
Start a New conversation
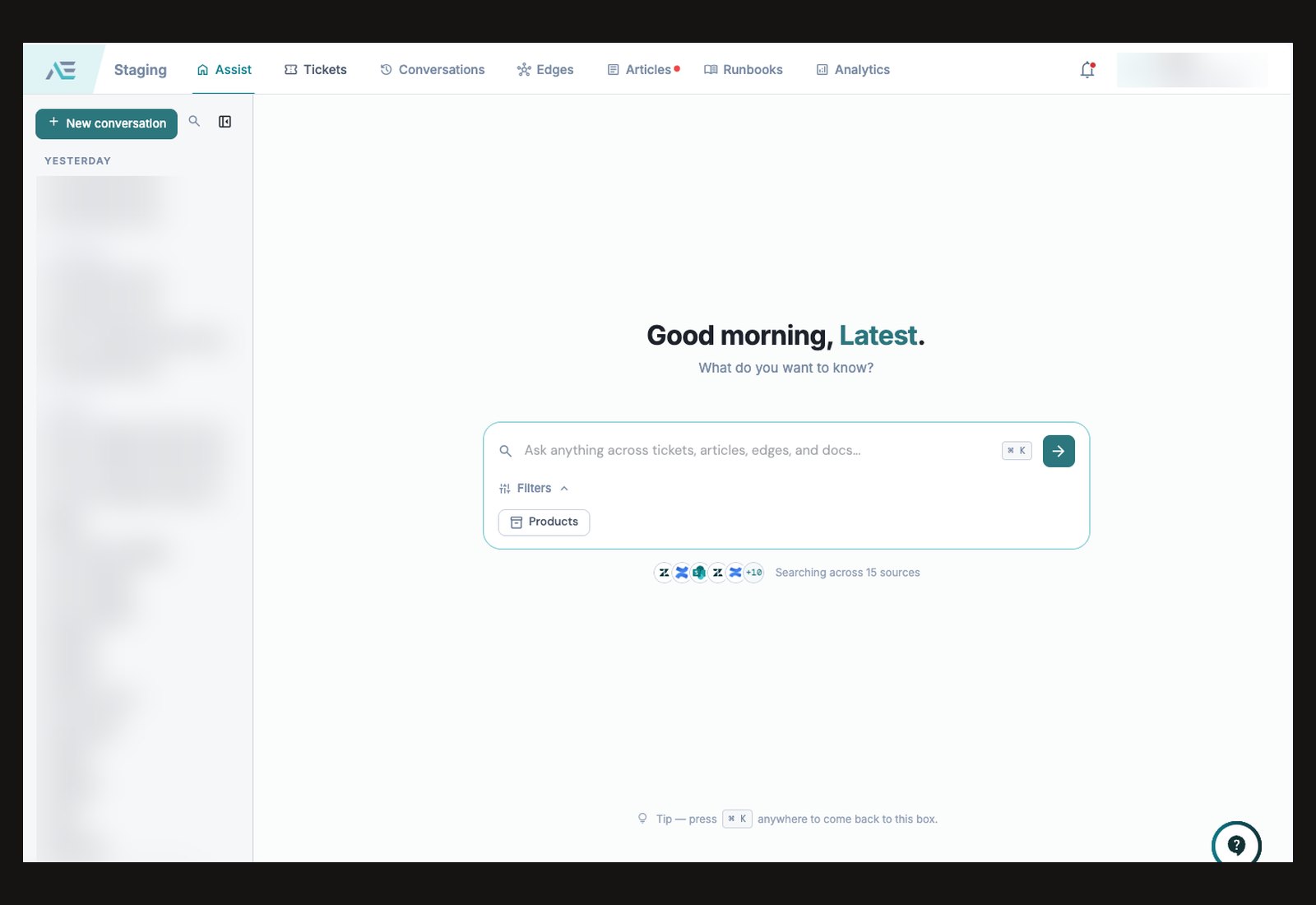click(x=106, y=123)
